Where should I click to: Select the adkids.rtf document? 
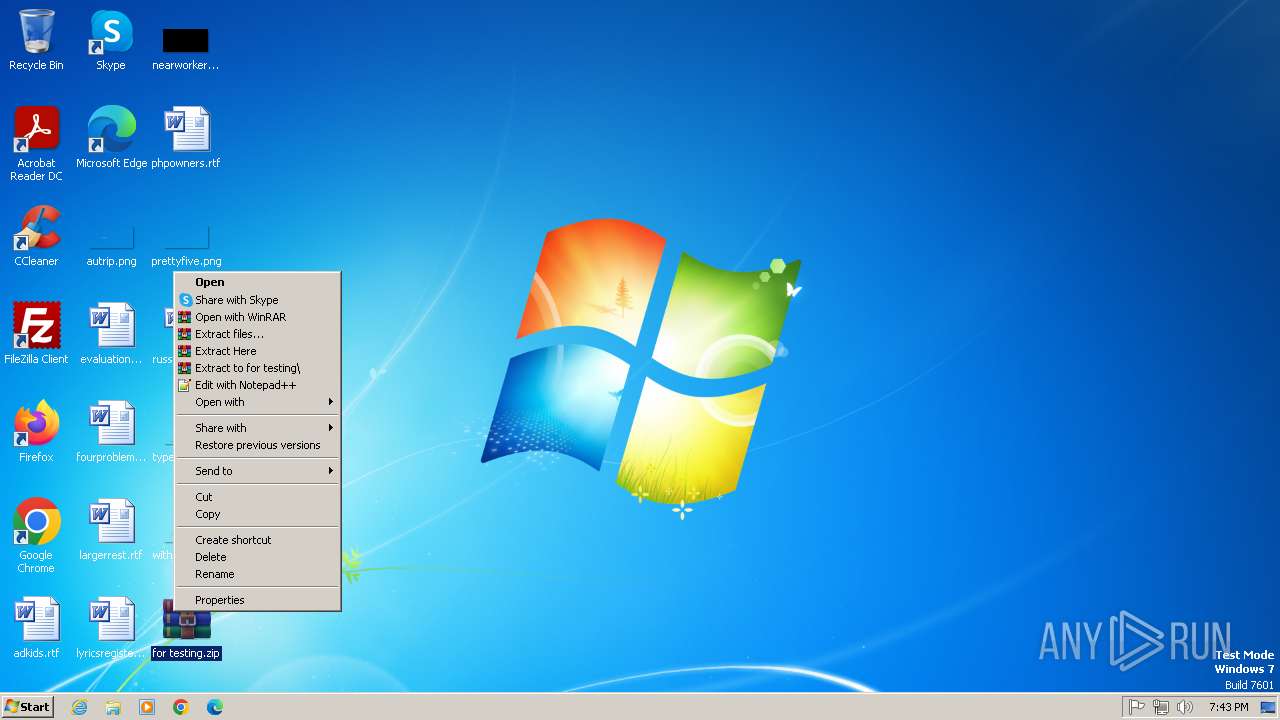click(x=36, y=627)
